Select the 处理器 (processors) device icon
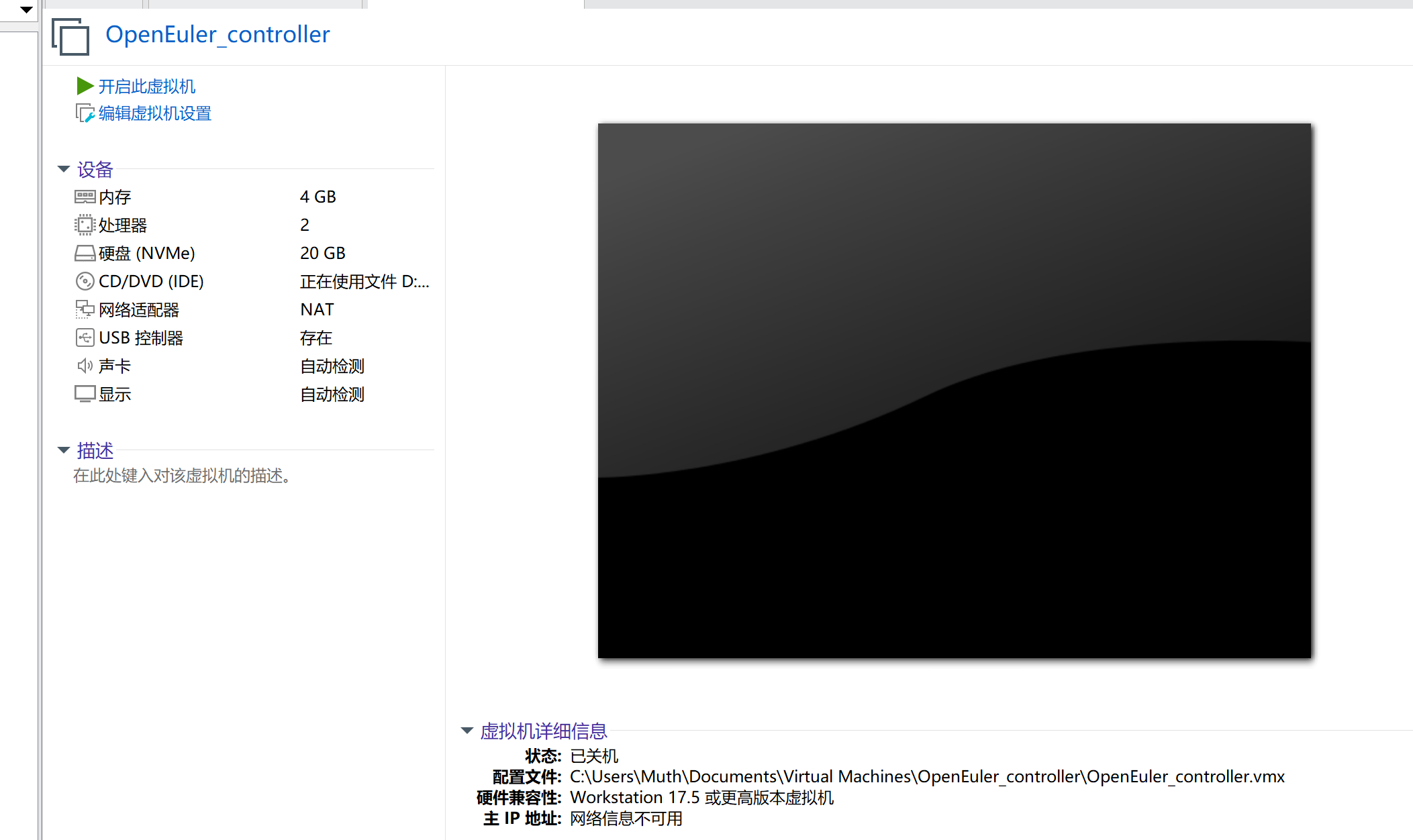1413x840 pixels. (85, 225)
